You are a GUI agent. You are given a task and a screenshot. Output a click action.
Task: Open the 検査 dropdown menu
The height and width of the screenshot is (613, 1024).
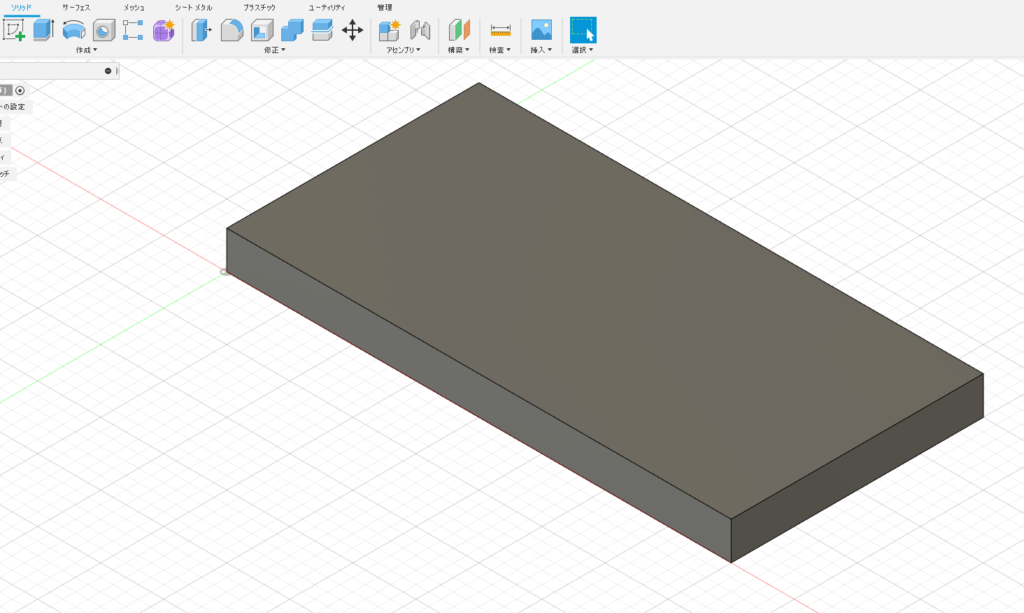[500, 50]
